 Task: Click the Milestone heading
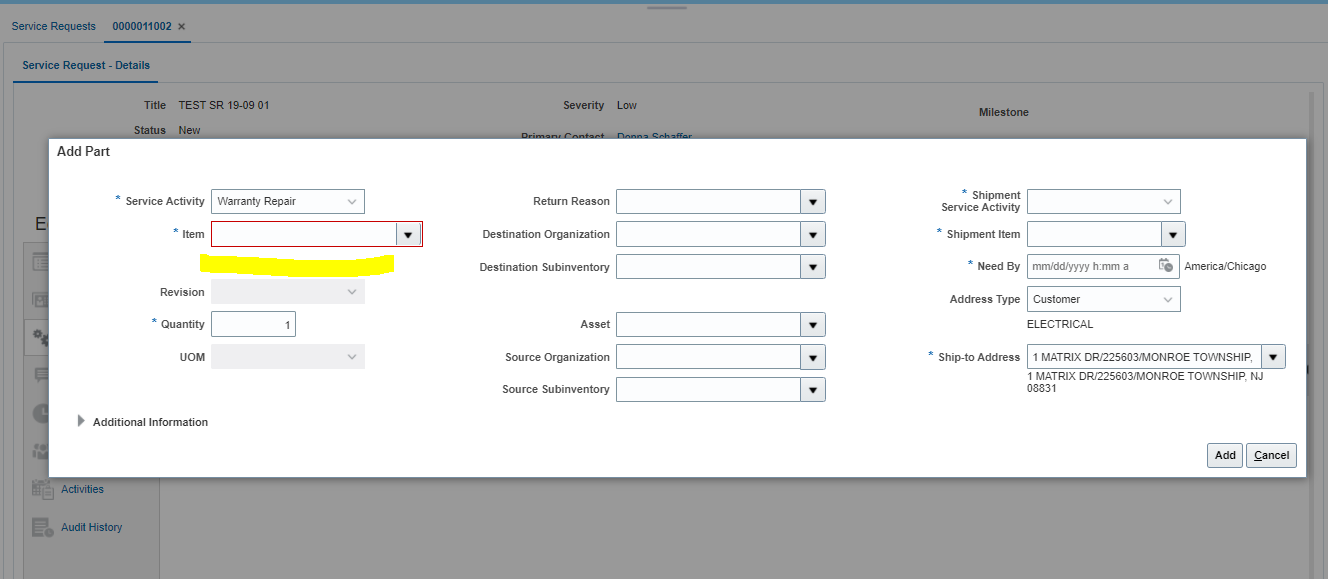click(x=1003, y=112)
